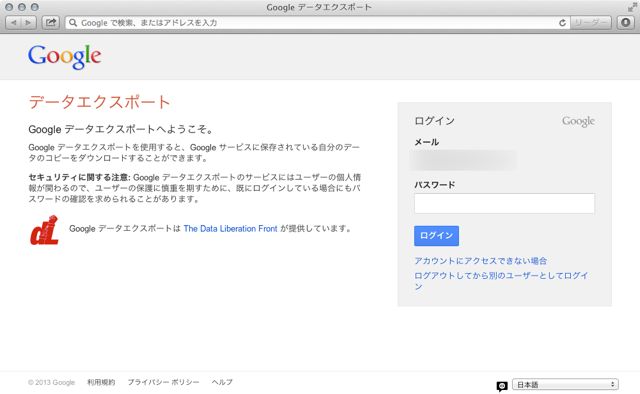Viewport: 640px width, 394px height.
Task: Click the パスワード password input field
Action: click(x=504, y=203)
